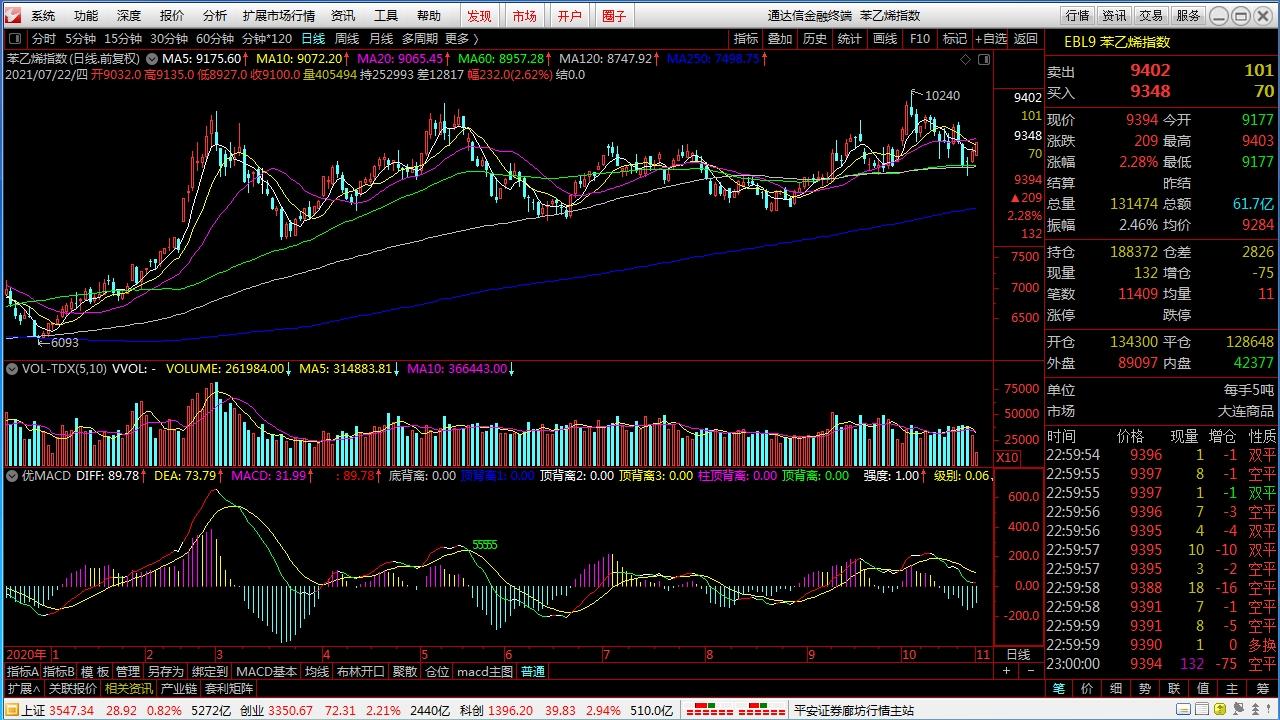Select the macd主图 tab
This screenshot has height=720, width=1280.
pyautogui.click(x=485, y=672)
